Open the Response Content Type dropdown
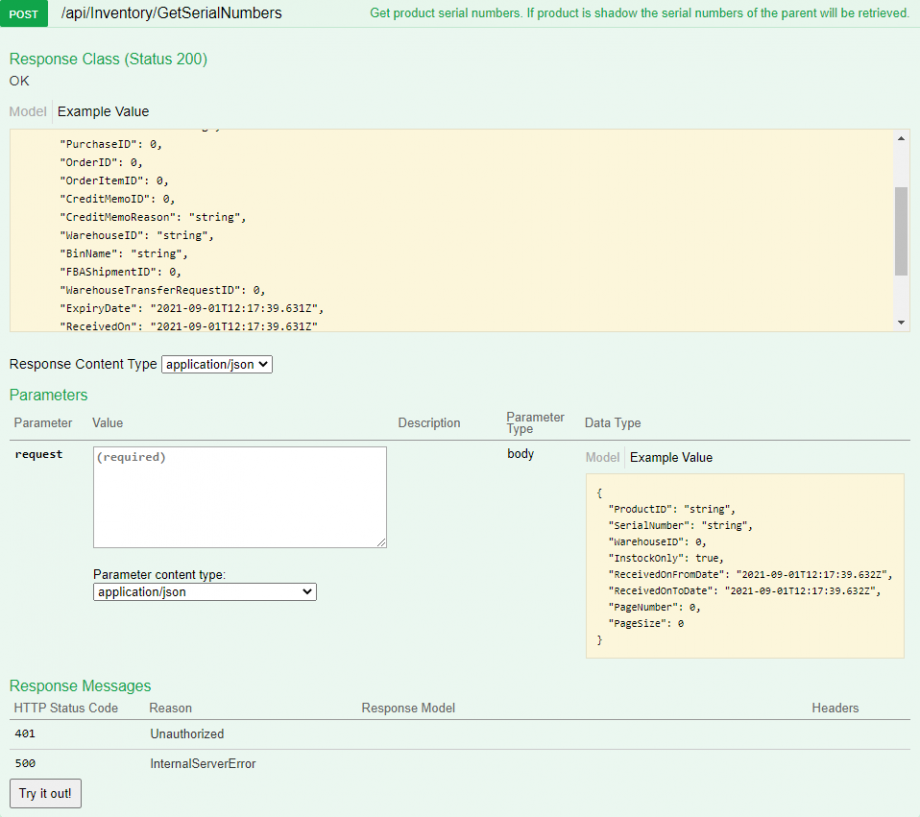Screen dimensions: 920x817 [216, 364]
